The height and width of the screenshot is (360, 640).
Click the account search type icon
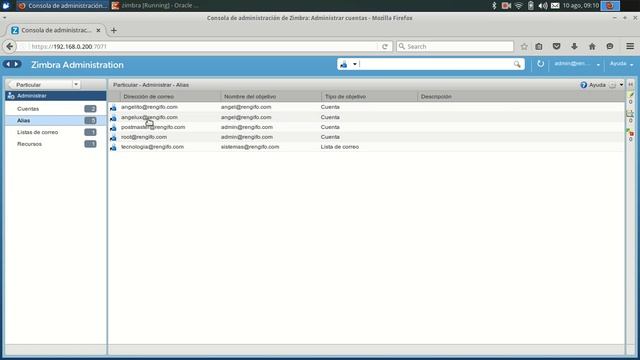tap(344, 64)
